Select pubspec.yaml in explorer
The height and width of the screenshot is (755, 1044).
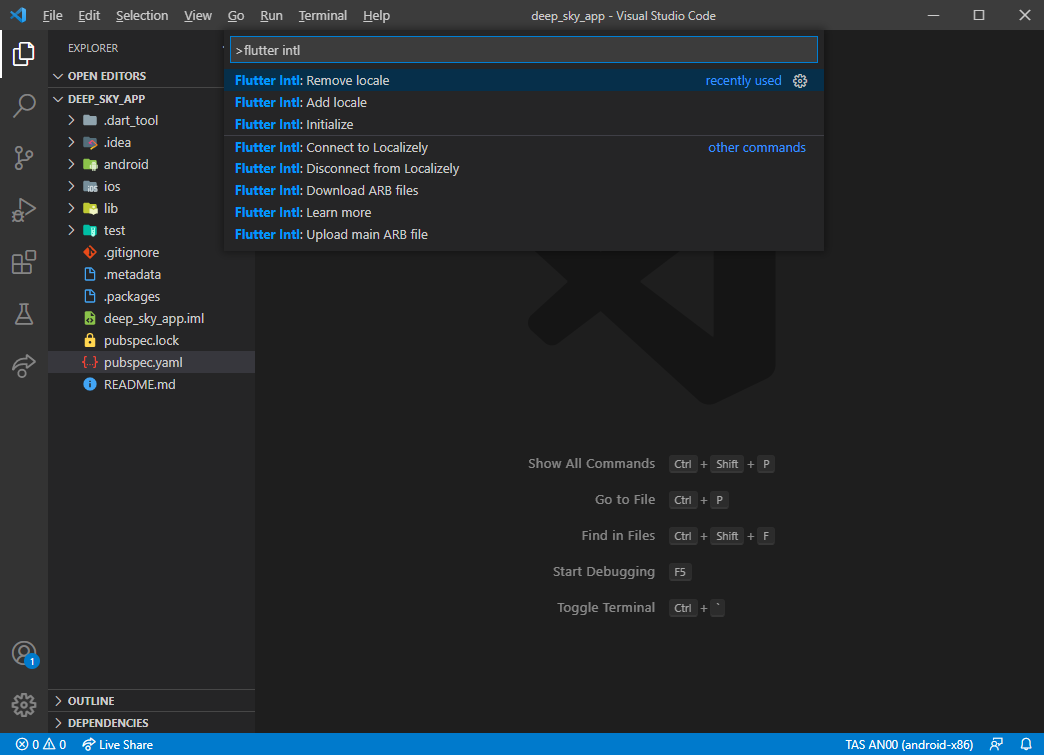point(152,362)
